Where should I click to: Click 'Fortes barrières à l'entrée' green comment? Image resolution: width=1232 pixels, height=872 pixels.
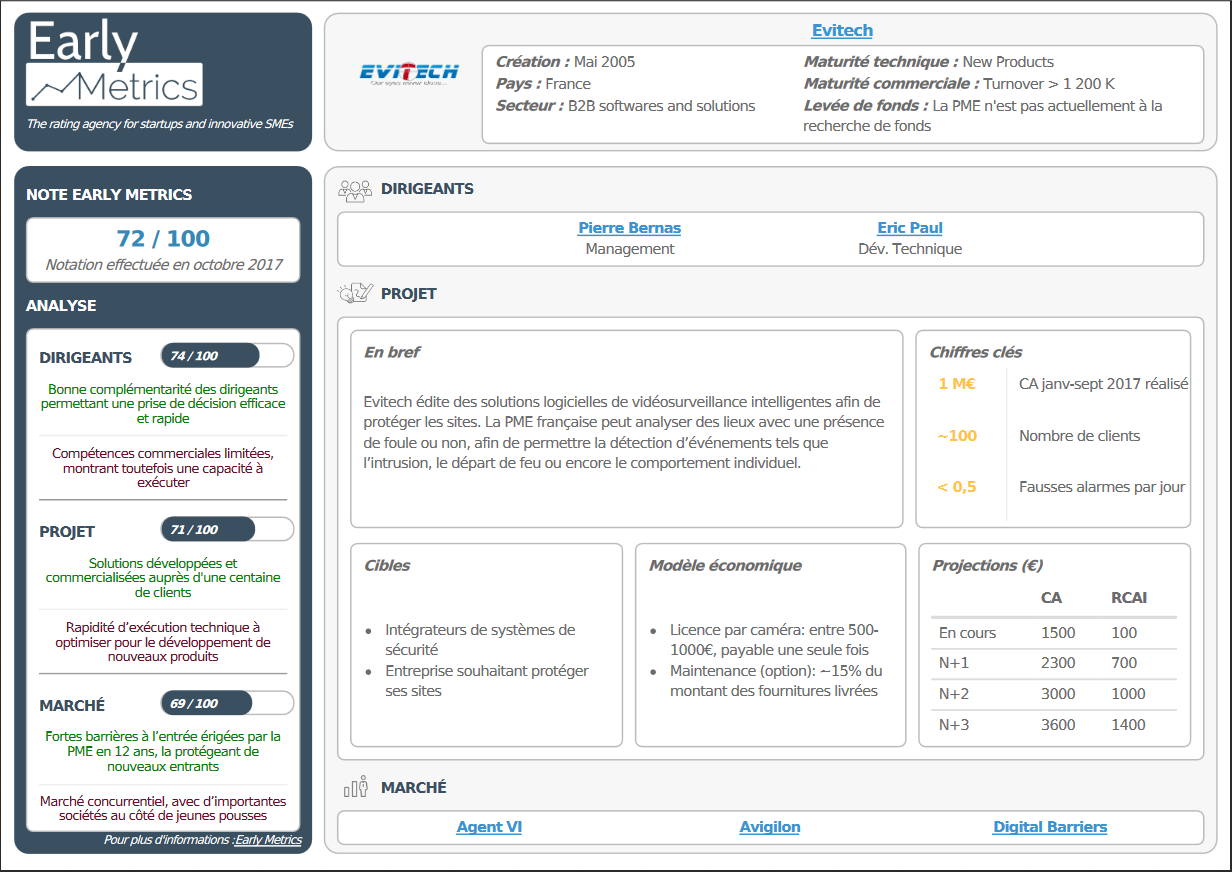point(163,751)
